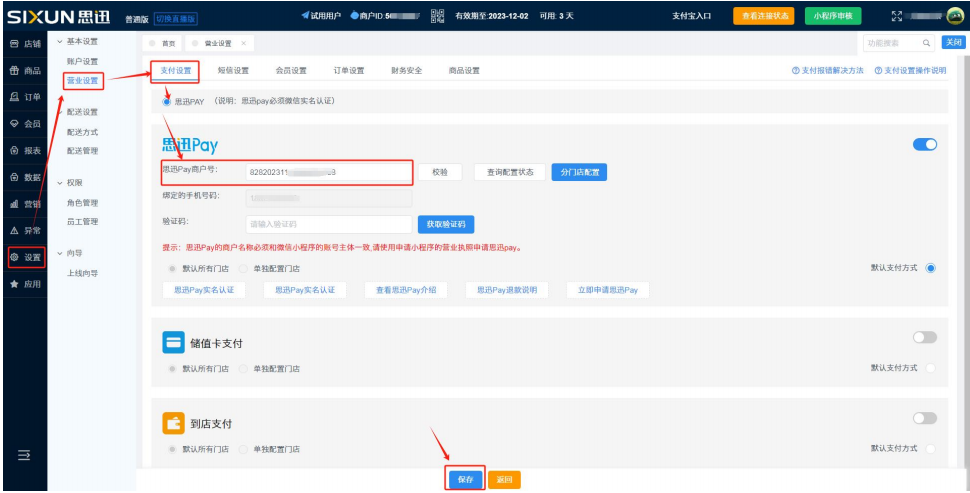Click the orange 返回 button
The width and height of the screenshot is (970, 493).
pyautogui.click(x=504, y=479)
